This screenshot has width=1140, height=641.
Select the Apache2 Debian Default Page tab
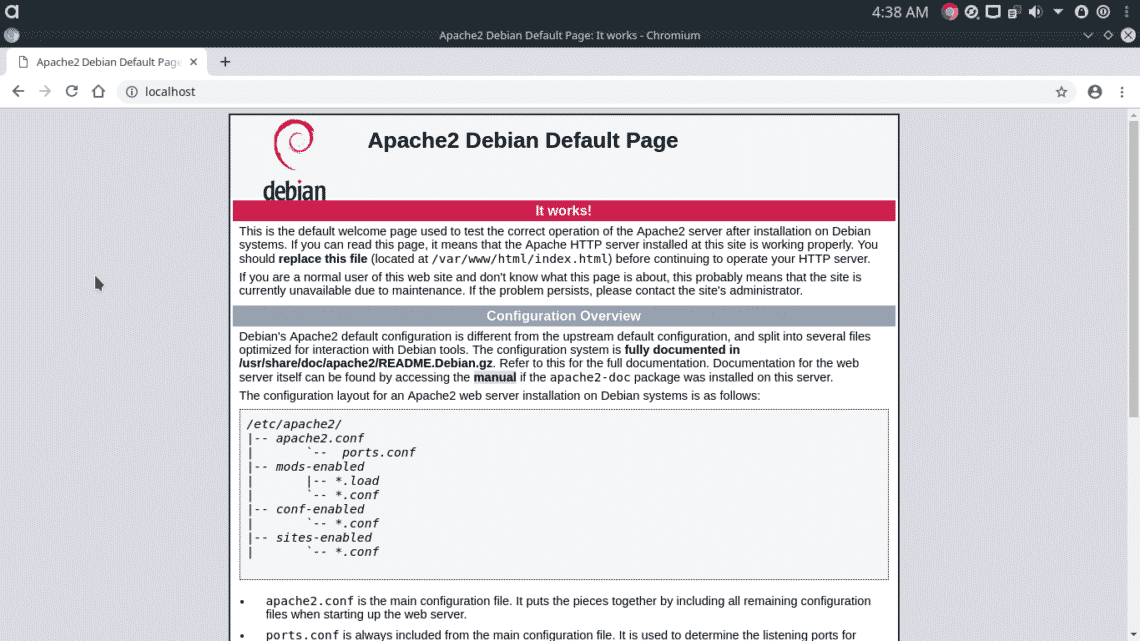pyautogui.click(x=107, y=62)
